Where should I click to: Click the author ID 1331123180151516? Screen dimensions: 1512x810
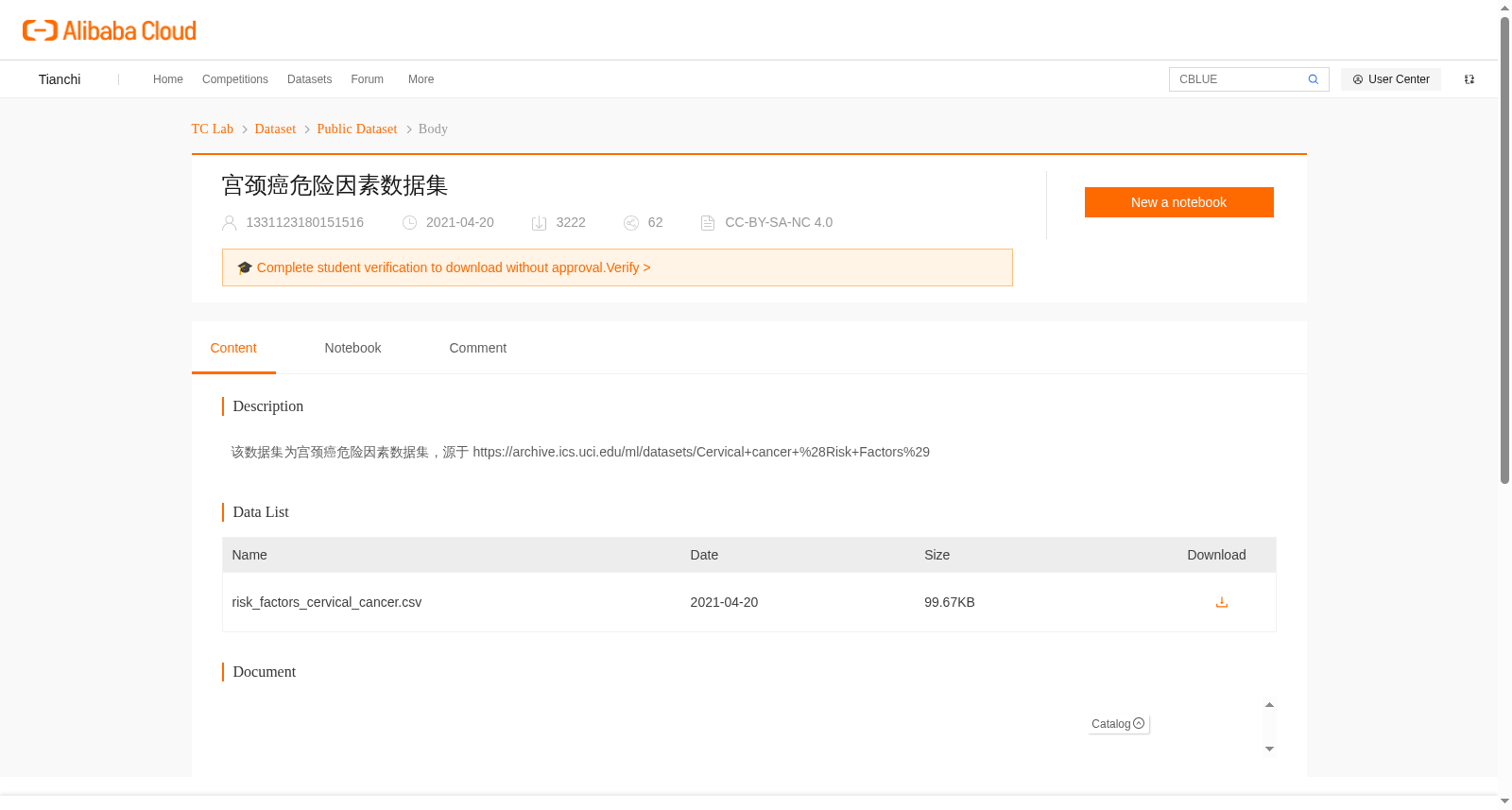[x=304, y=222]
